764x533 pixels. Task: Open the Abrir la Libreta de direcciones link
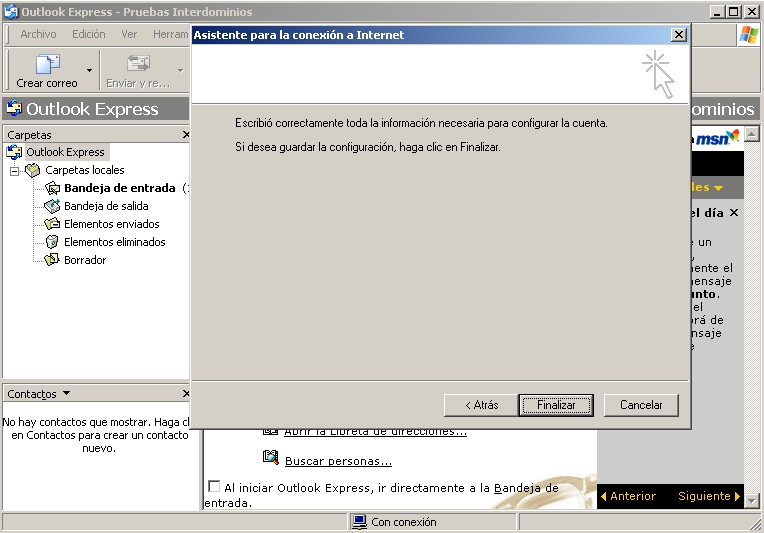tap(375, 432)
